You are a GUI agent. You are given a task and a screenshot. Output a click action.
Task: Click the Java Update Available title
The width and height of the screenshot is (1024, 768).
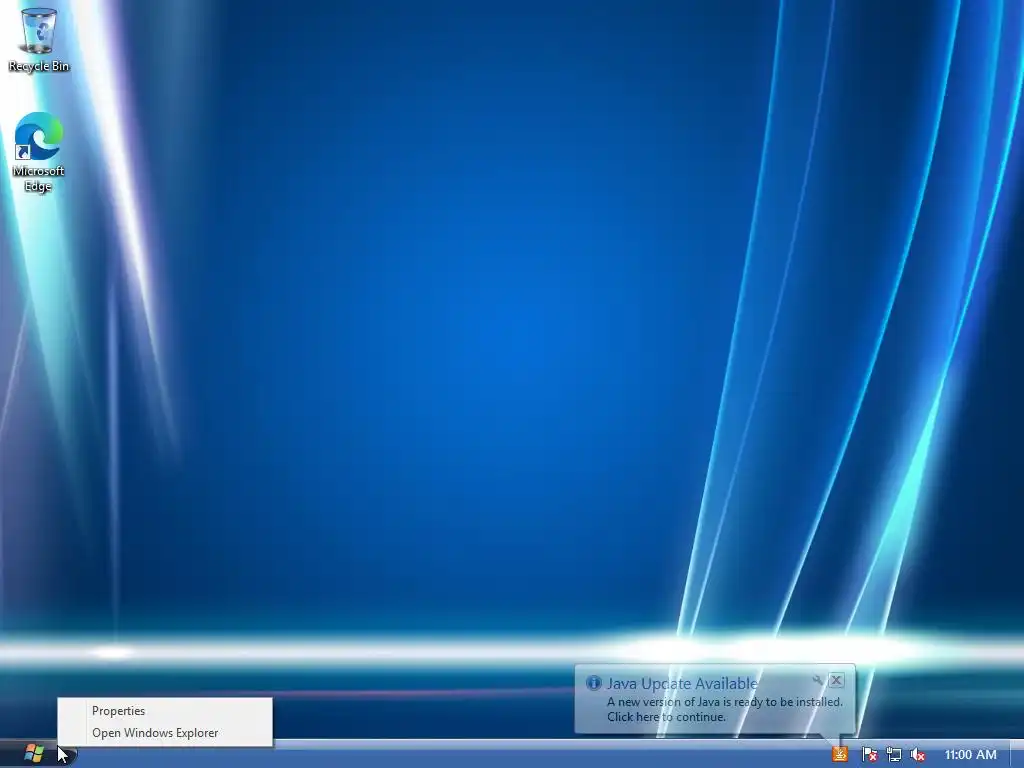[x=682, y=683]
